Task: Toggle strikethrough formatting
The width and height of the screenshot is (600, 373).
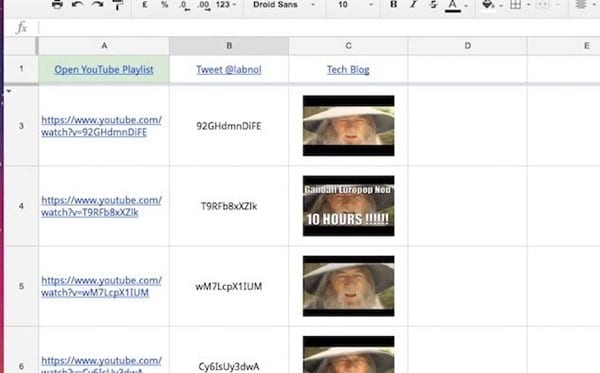Action: click(433, 5)
